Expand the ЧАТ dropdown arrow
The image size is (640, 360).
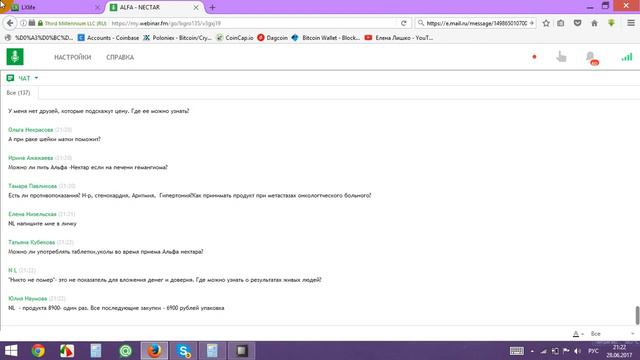click(36, 78)
